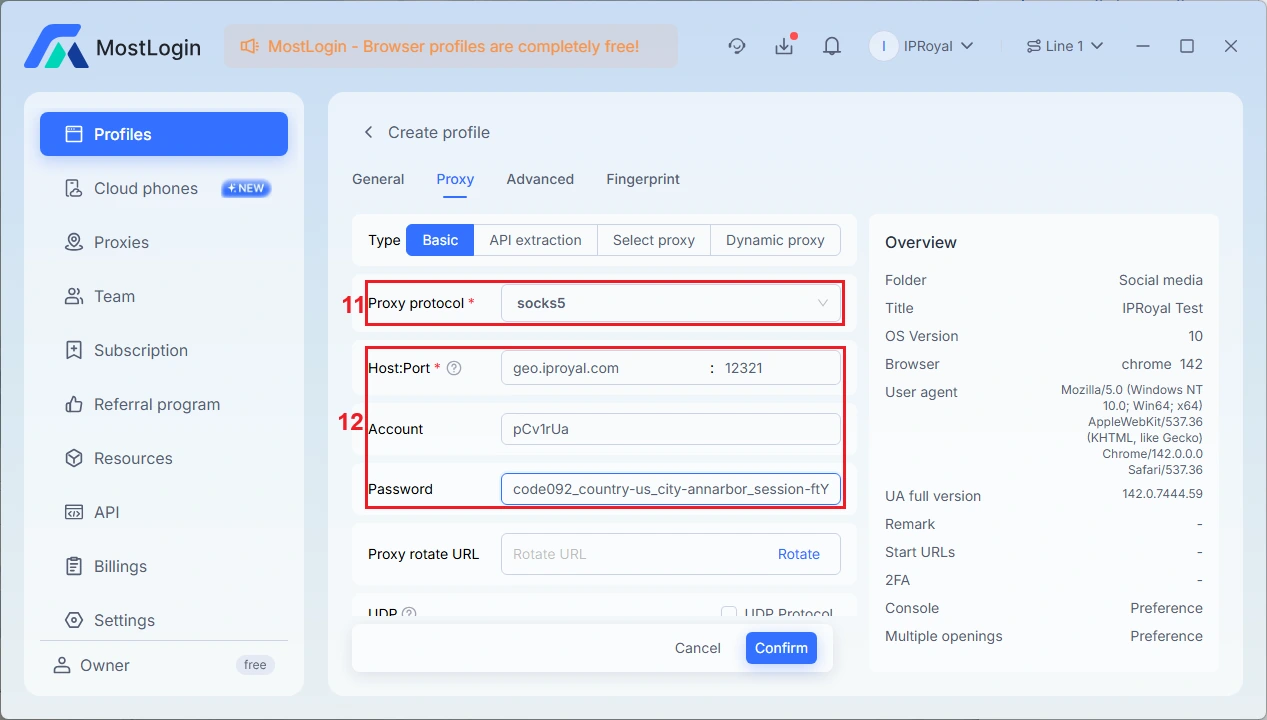Enable the UDP Protocol checkbox
This screenshot has height=720, width=1267.
(729, 614)
